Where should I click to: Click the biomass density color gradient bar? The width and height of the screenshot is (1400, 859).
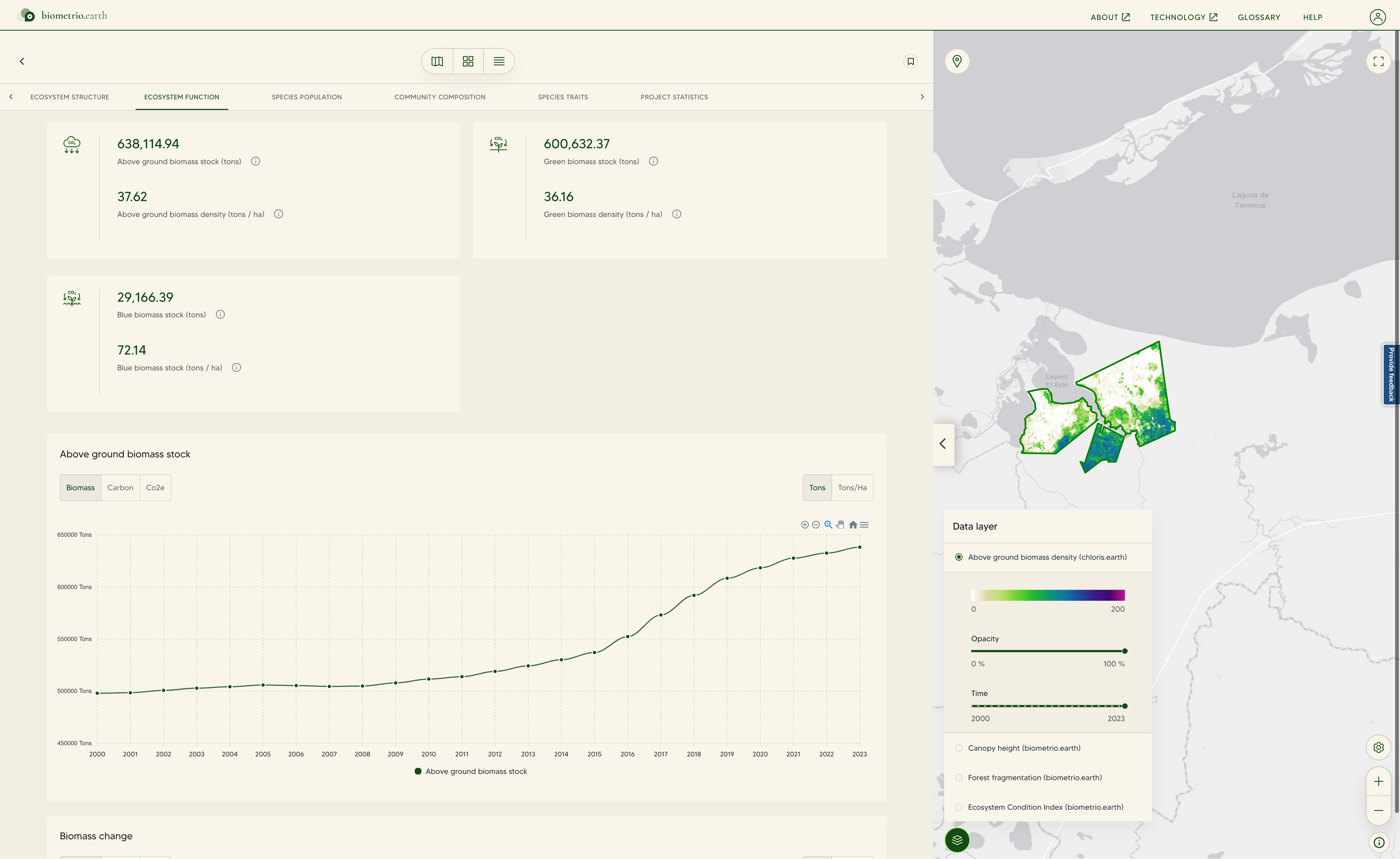coord(1048,595)
